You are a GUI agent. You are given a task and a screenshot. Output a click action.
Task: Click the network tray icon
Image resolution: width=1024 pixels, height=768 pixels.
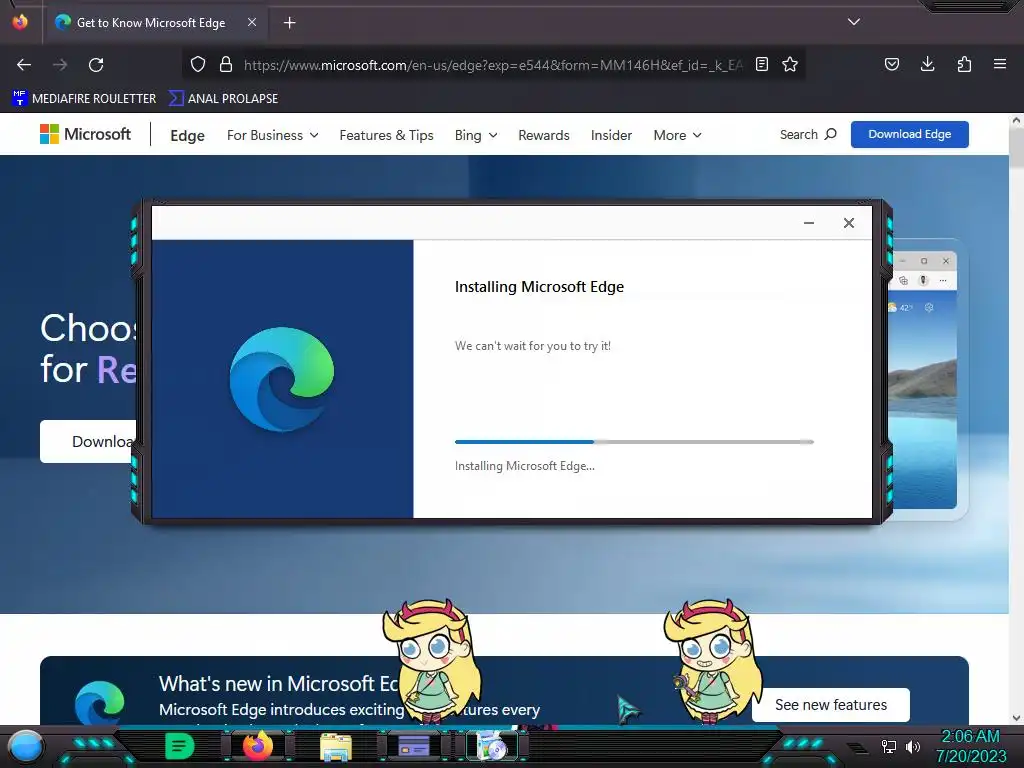pos(889,746)
